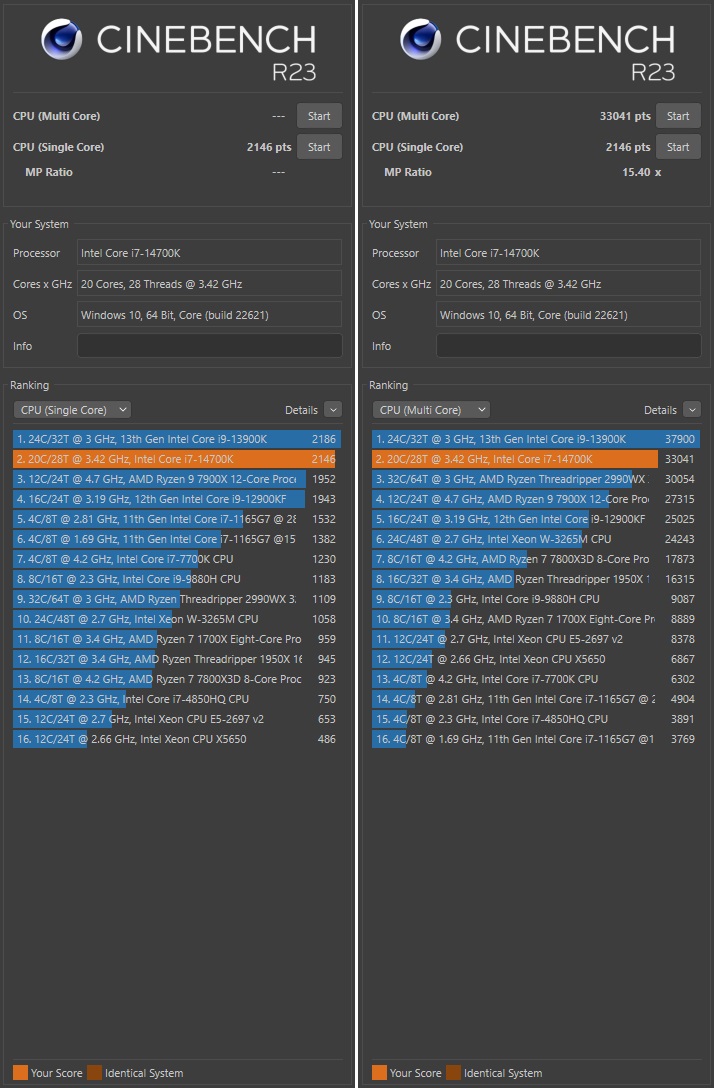Select i9-12900KF row scoring 25025
Image resolution: width=714 pixels, height=1088 pixels.
pyautogui.click(x=536, y=519)
